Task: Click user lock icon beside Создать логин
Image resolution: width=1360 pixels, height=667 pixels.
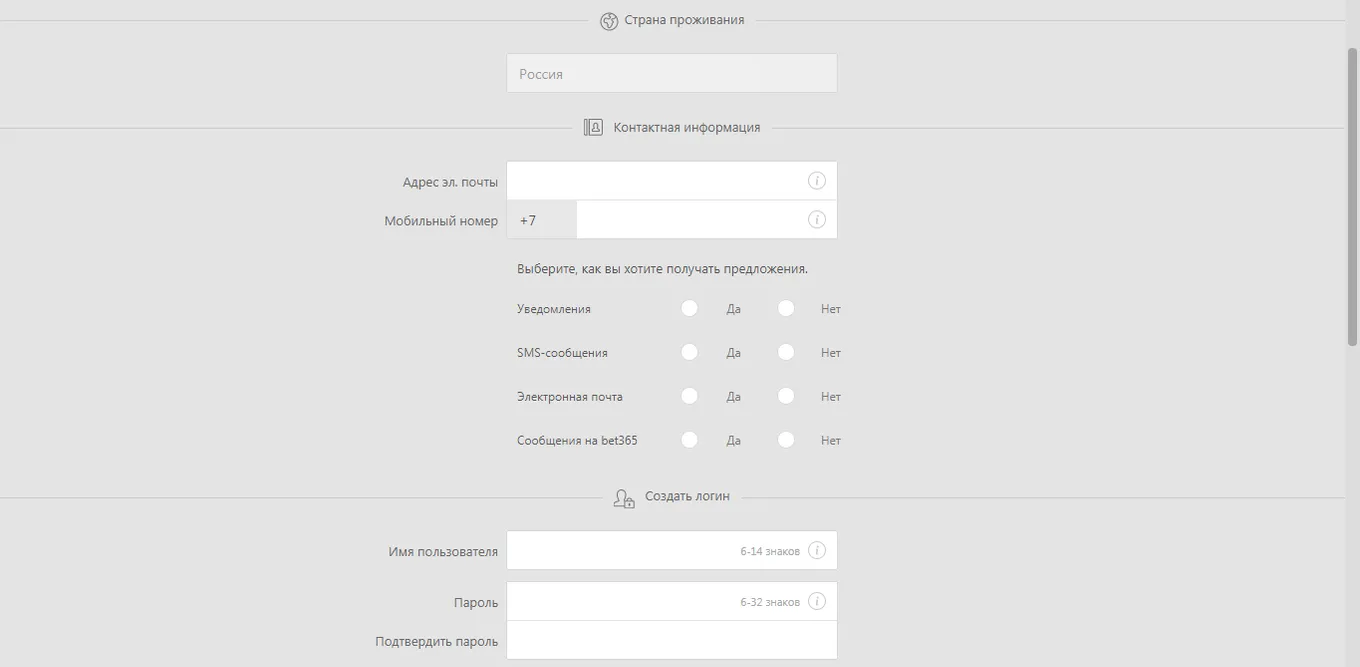Action: (x=624, y=498)
